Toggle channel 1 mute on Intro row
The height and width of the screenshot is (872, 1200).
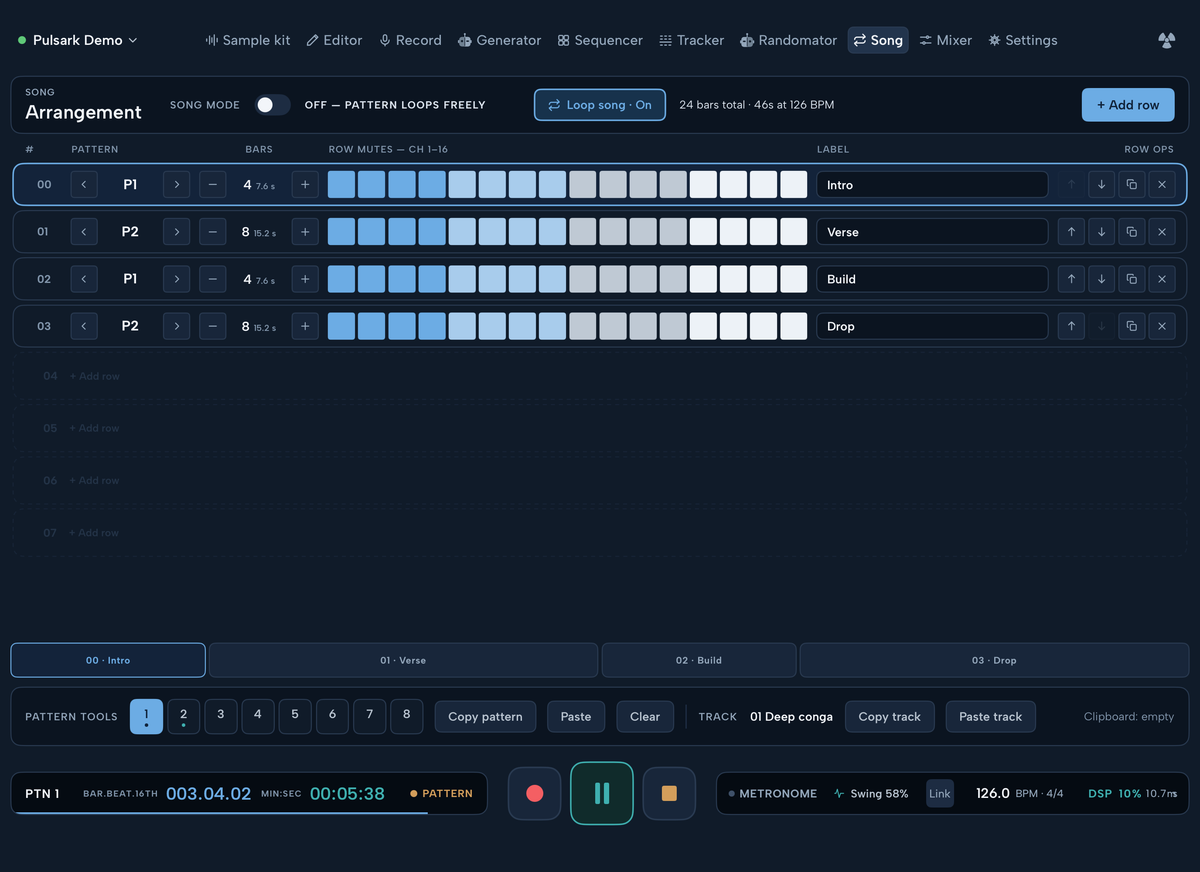[x=341, y=185]
